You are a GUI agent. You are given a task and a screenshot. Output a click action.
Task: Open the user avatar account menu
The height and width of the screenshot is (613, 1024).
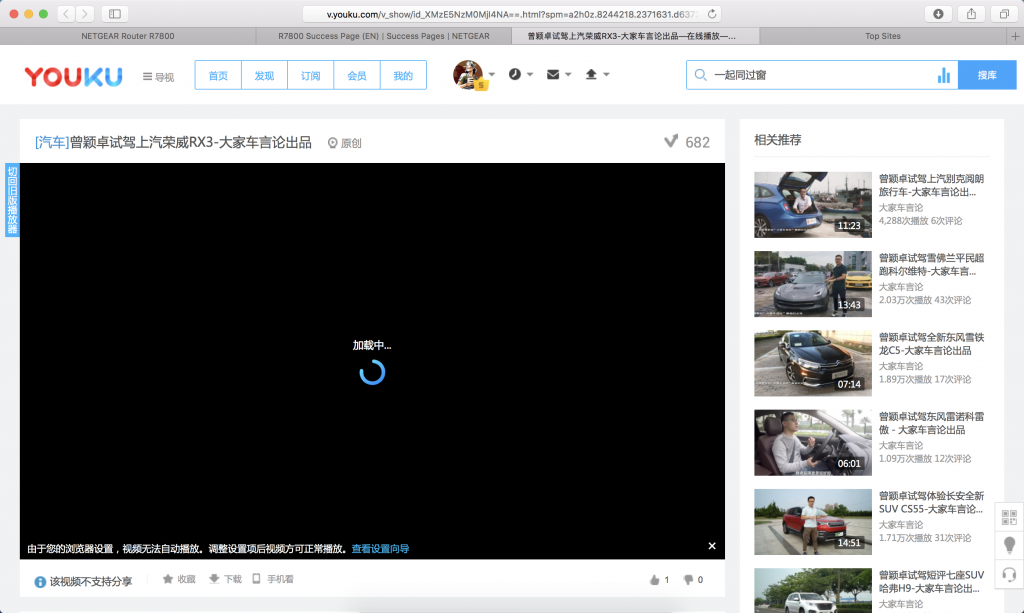pos(468,75)
